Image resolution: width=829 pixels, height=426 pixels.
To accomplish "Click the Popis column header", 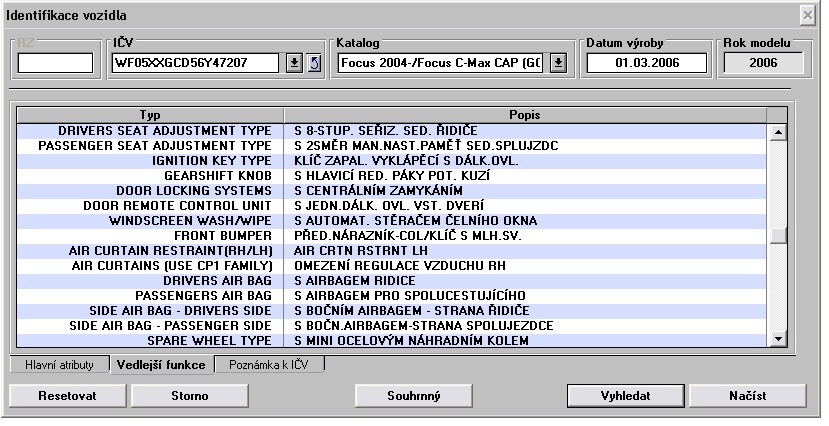I will click(x=525, y=115).
